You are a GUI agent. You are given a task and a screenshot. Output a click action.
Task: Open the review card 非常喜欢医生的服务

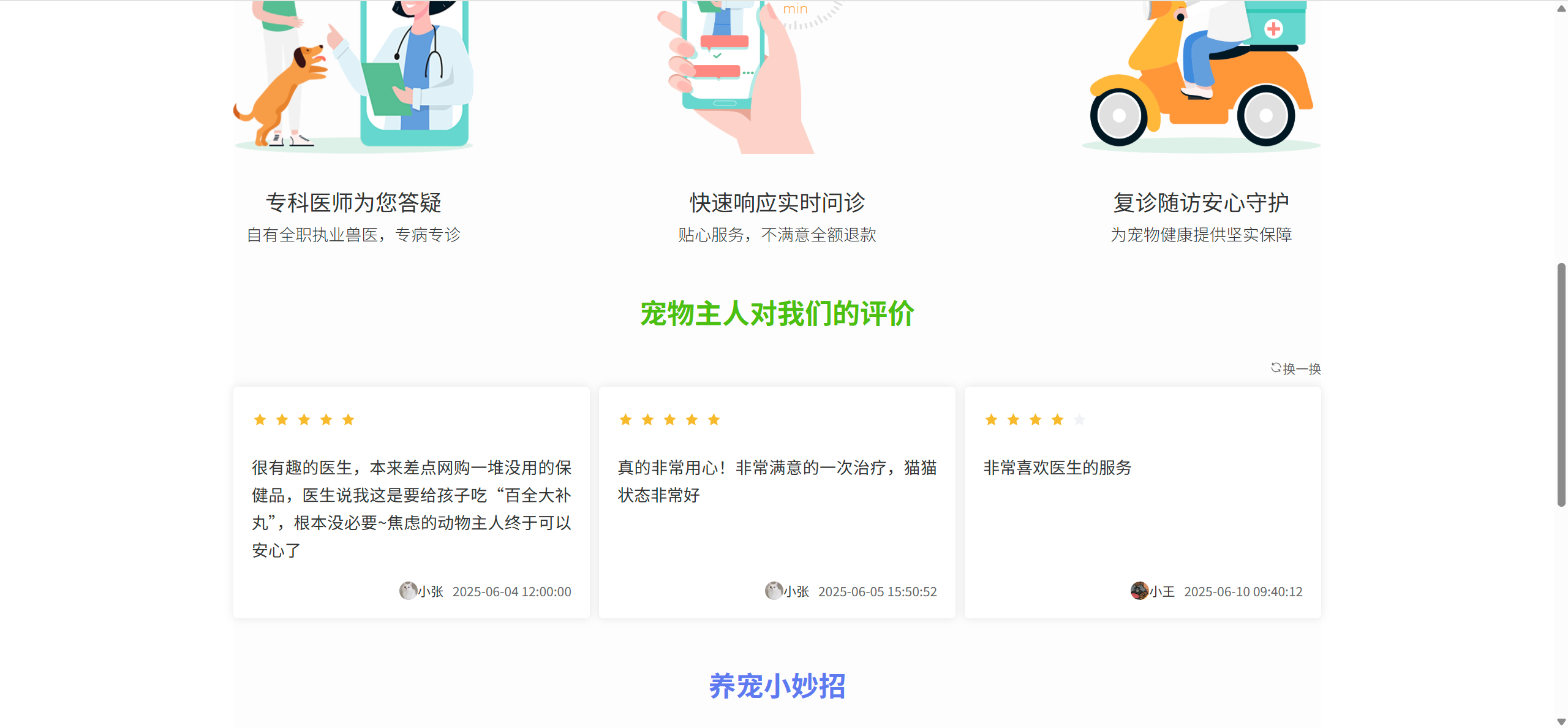pos(1143,502)
